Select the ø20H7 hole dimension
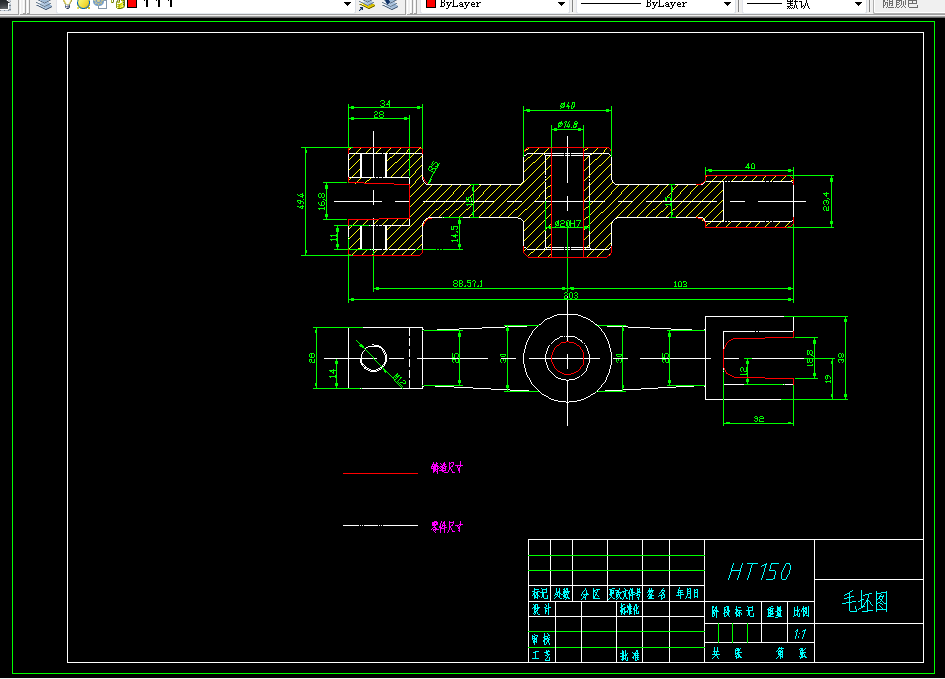This screenshot has width=945, height=679. [x=568, y=224]
